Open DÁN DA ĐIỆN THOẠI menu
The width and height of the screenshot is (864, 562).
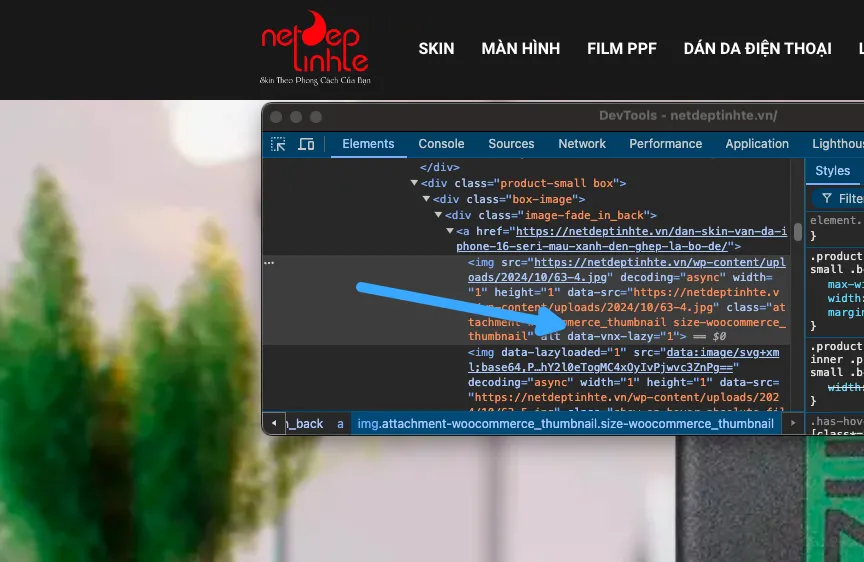758,48
